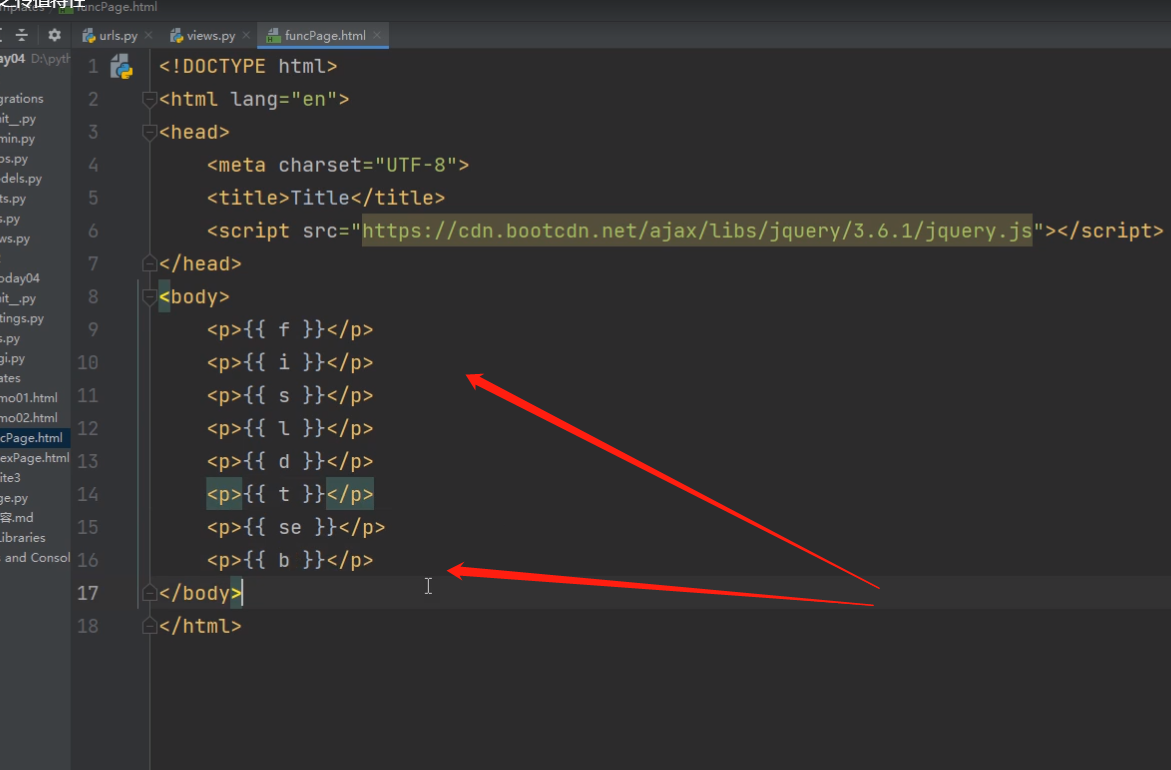Select the ay04 project root row
Screen dimensions: 1171x770
[35, 59]
